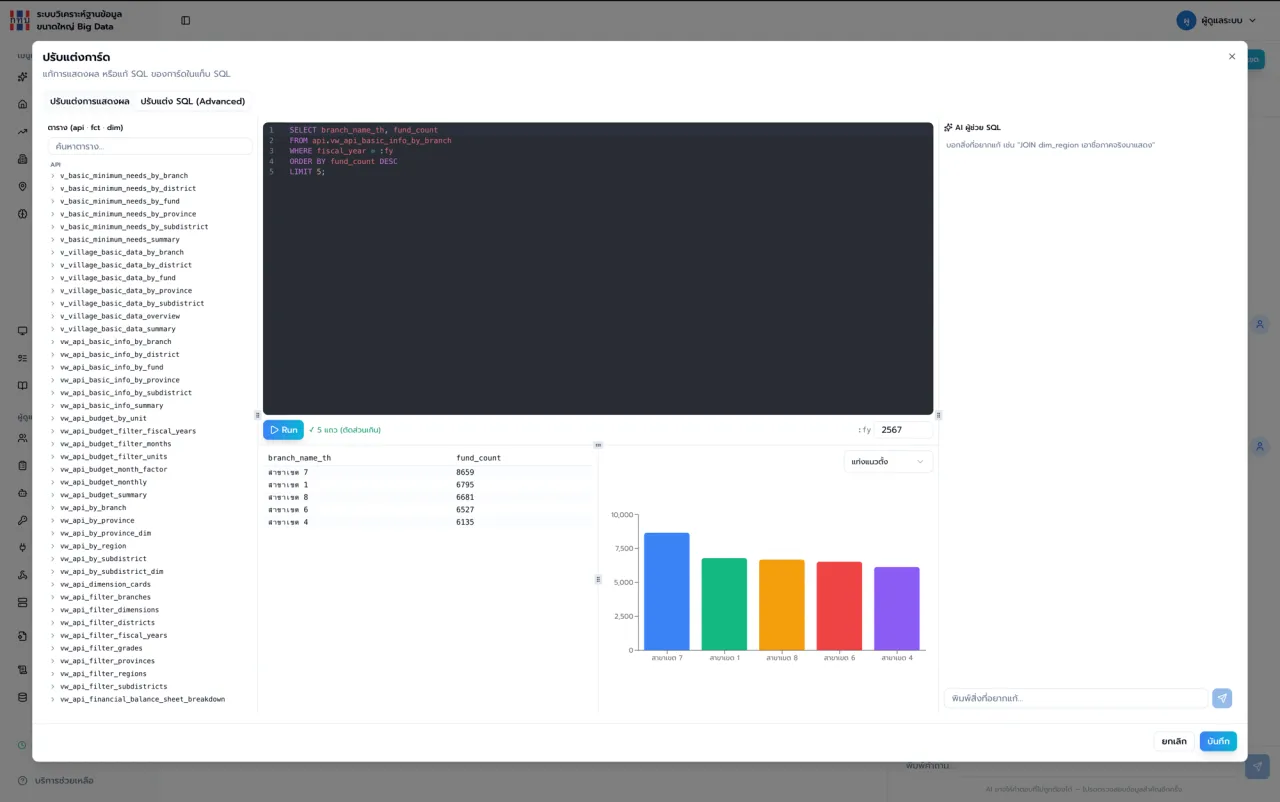The width and height of the screenshot is (1280, 802).
Task: Expand vw_api_filter_grades chevron
Action: (x=53, y=648)
